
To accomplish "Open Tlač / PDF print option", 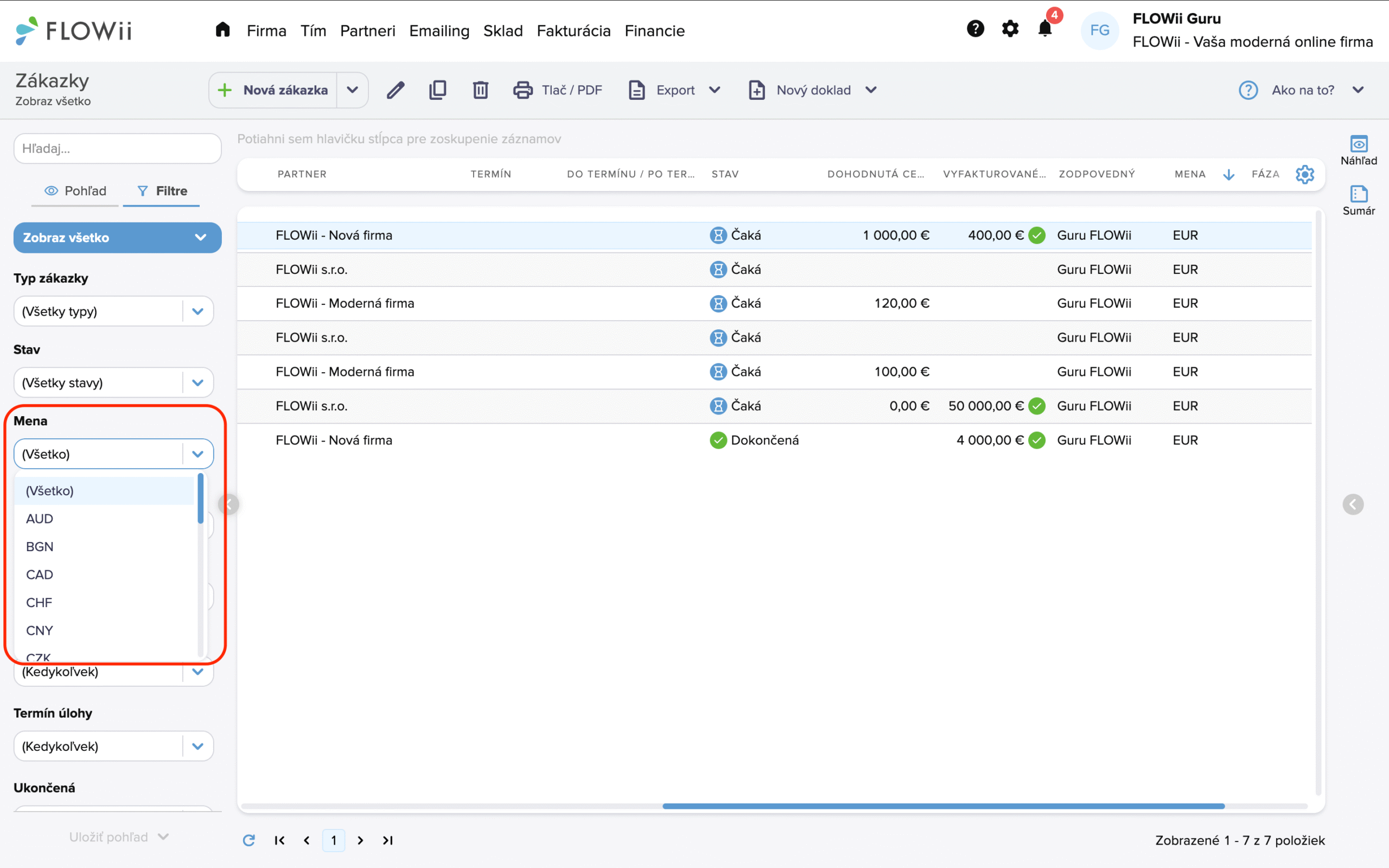I will [557, 90].
